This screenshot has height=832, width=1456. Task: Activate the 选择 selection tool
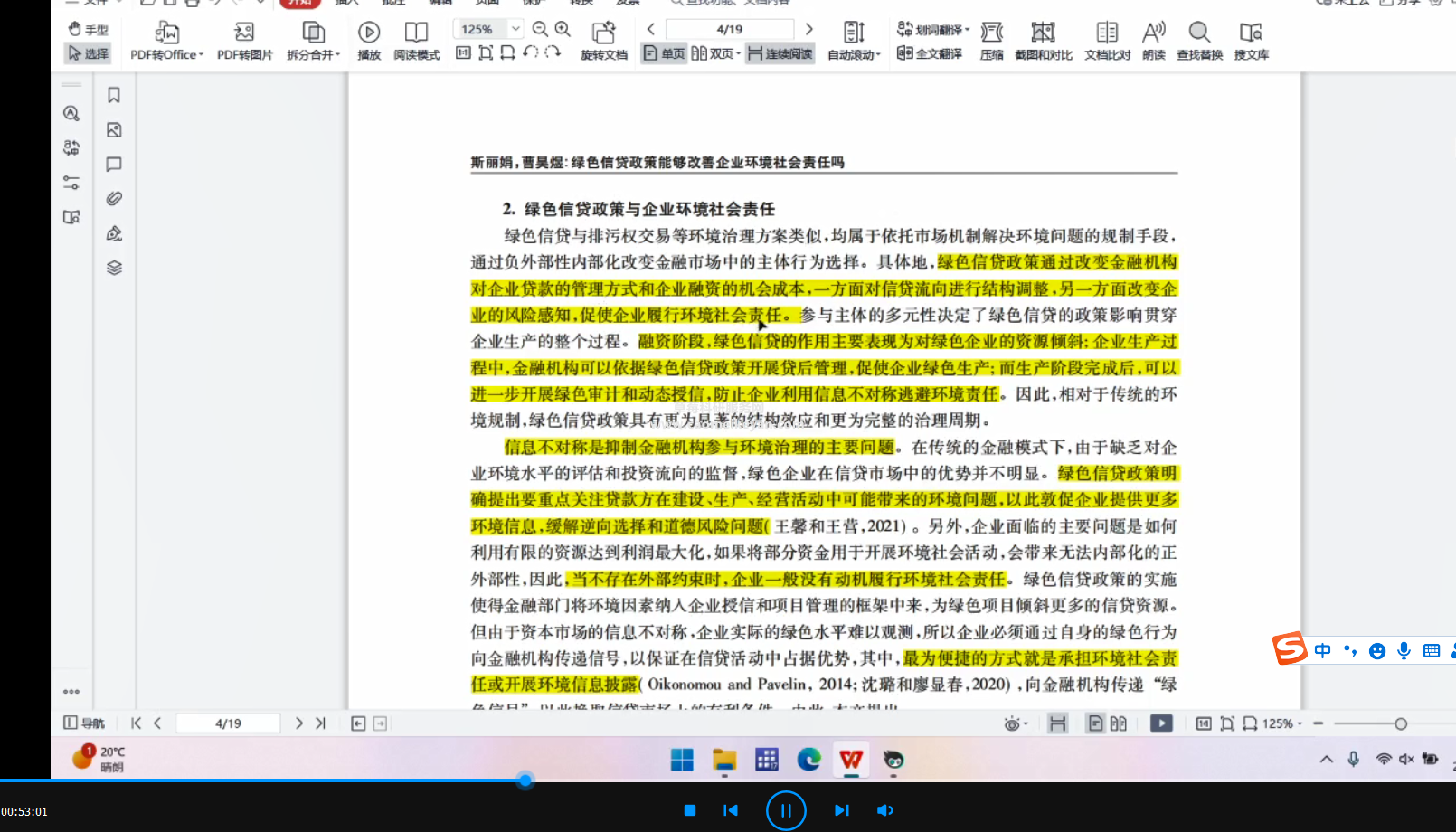point(88,54)
